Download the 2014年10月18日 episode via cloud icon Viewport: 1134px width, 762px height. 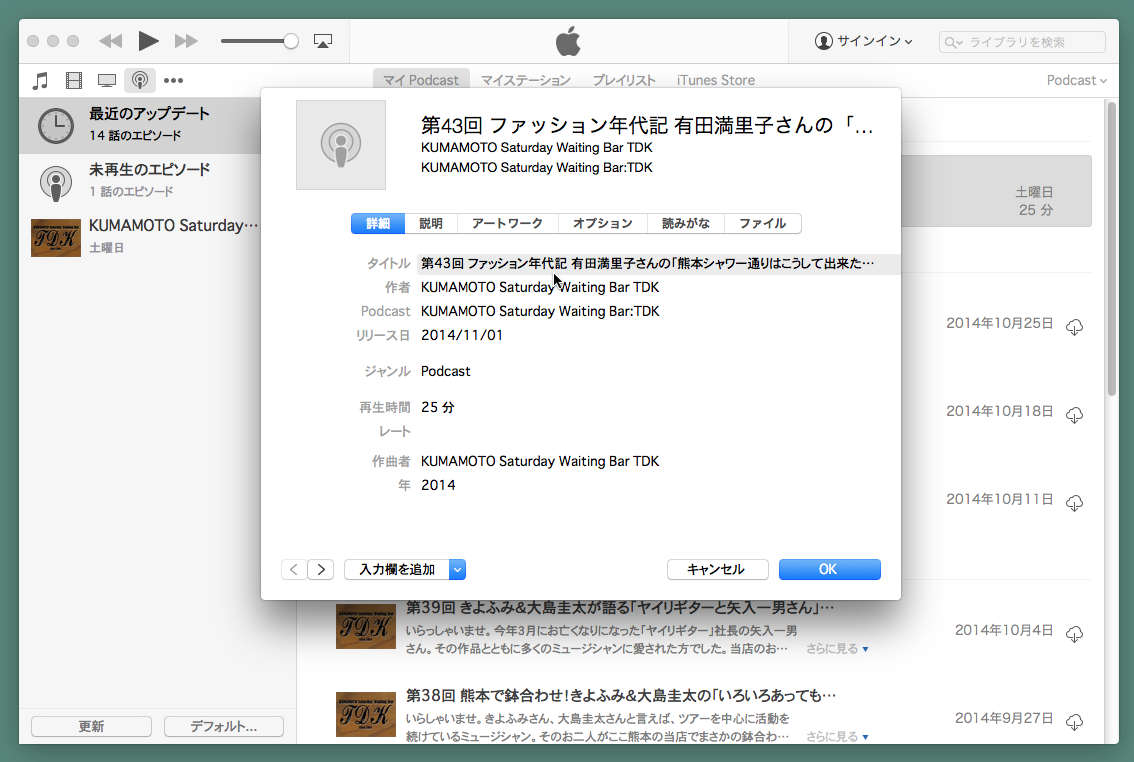[x=1075, y=414]
